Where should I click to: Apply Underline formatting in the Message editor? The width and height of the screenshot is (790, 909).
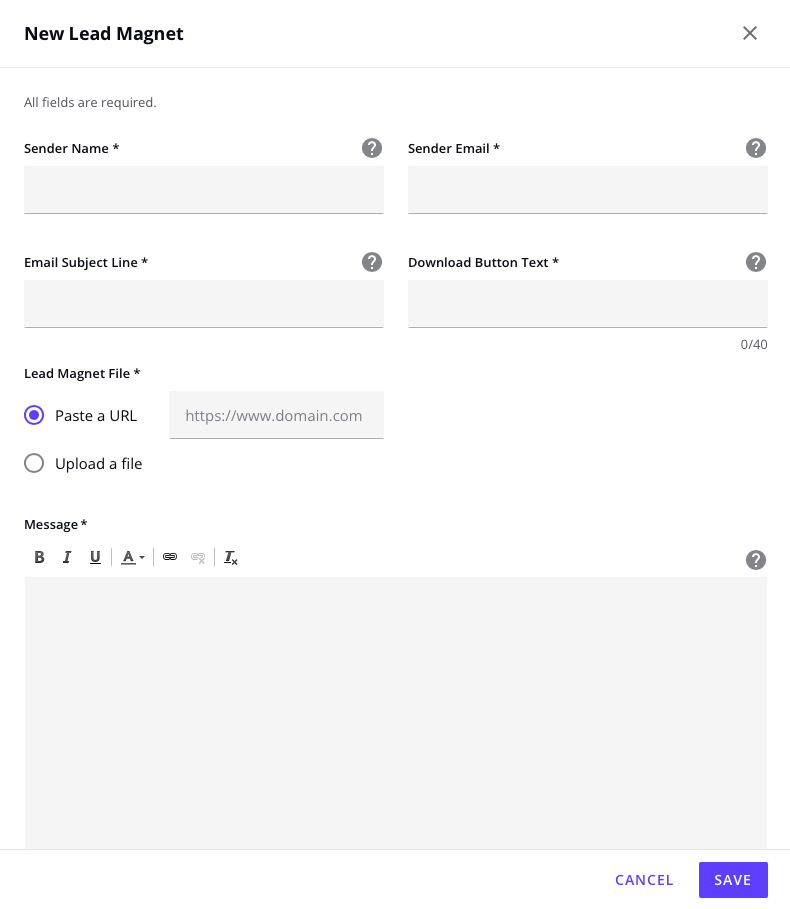pos(95,557)
